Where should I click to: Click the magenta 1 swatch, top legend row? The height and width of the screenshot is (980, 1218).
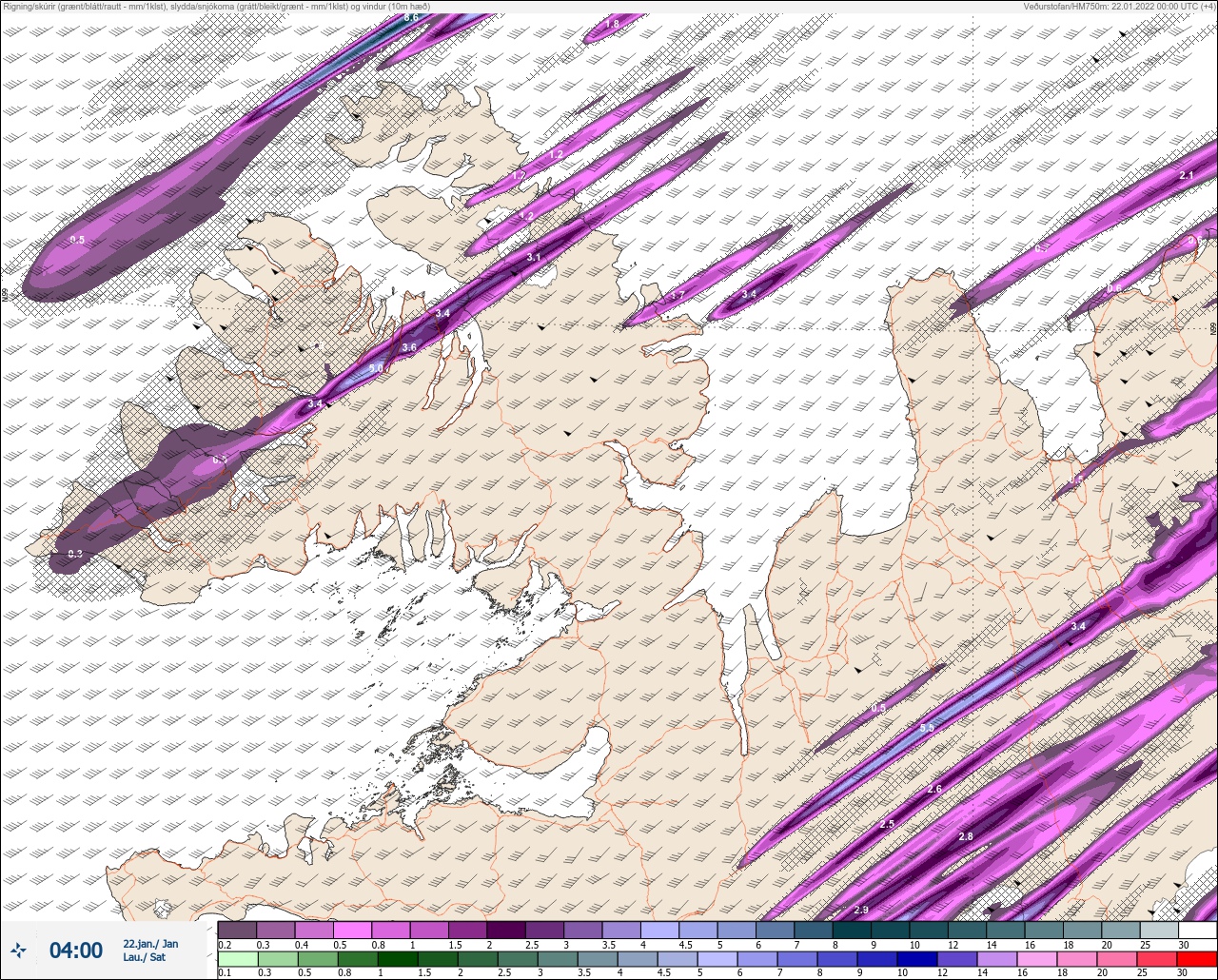point(429,930)
